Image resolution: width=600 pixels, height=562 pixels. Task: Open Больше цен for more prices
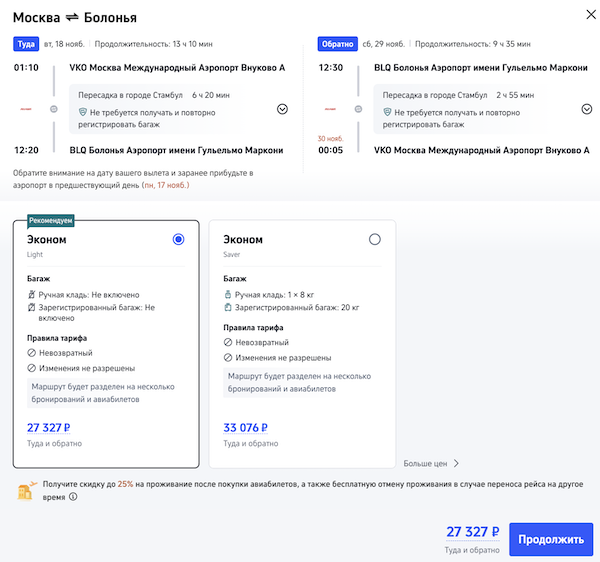tap(431, 463)
